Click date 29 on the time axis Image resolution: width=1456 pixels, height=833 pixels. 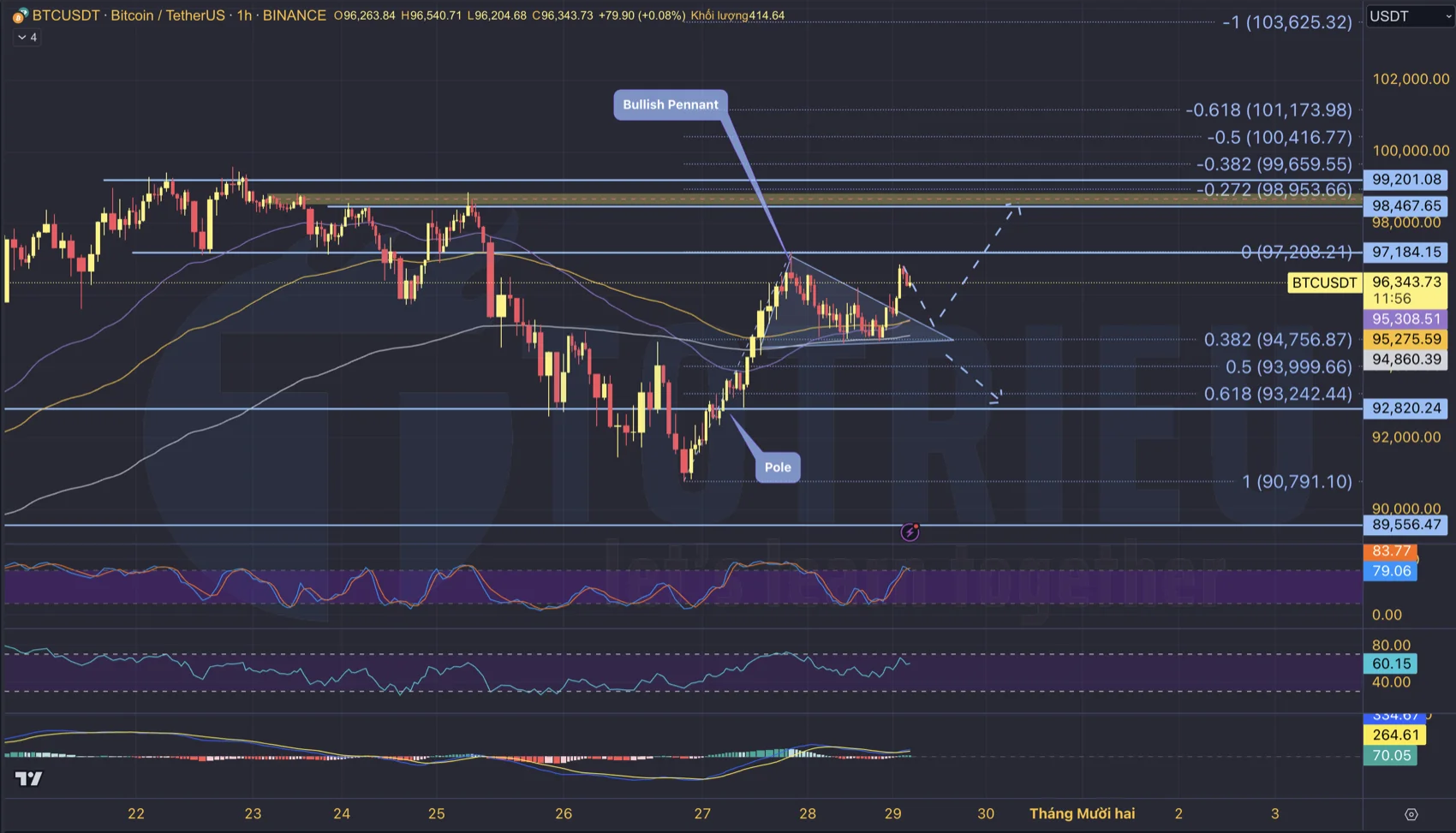tap(893, 813)
